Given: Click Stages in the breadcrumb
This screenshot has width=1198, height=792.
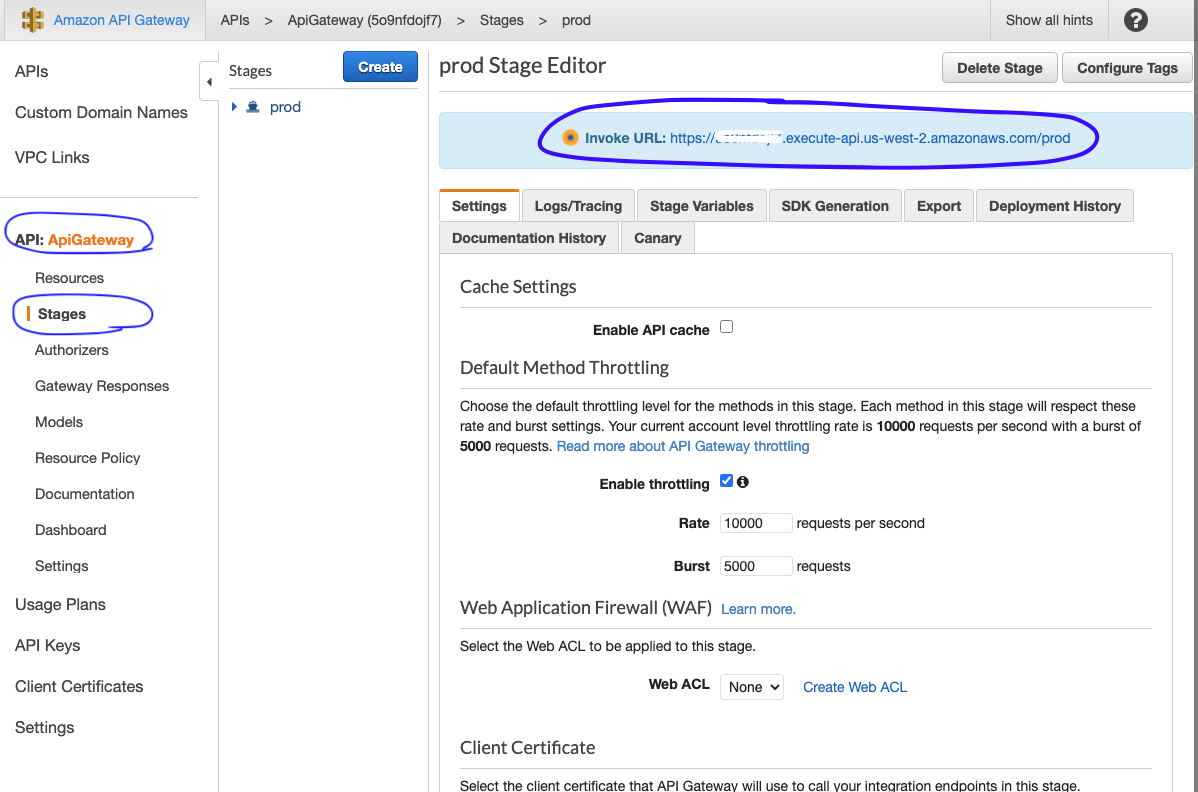Looking at the screenshot, I should [x=501, y=21].
